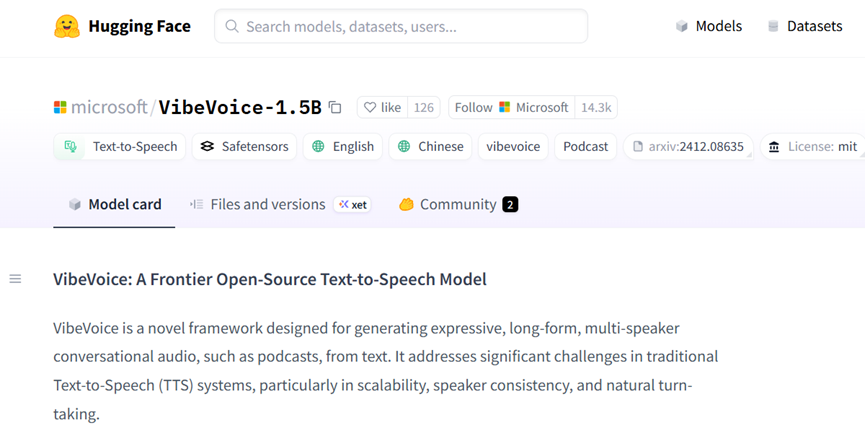Click the Models cube icon
The height and width of the screenshot is (438, 865).
[682, 26]
